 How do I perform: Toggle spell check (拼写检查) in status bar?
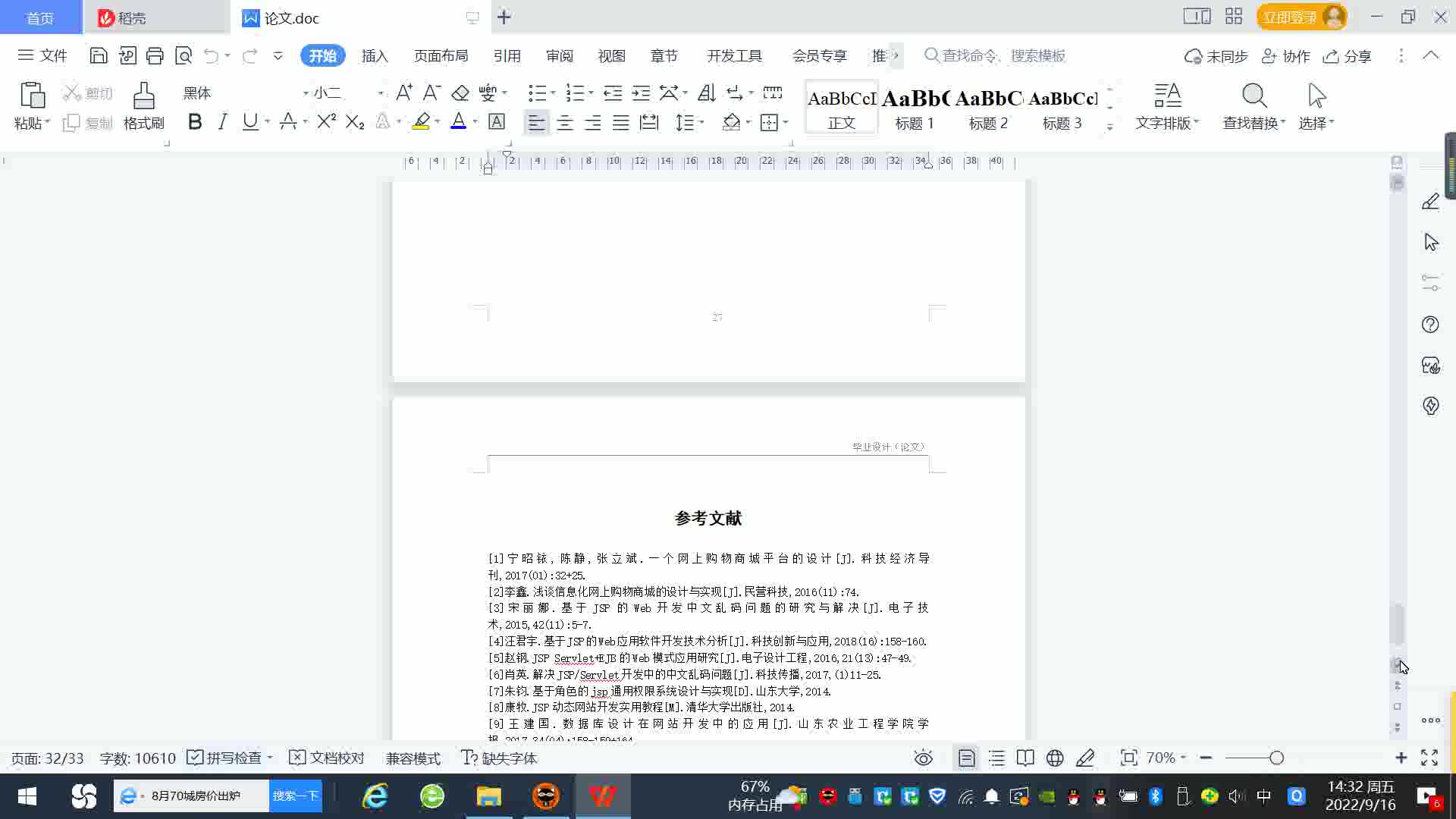point(224,758)
